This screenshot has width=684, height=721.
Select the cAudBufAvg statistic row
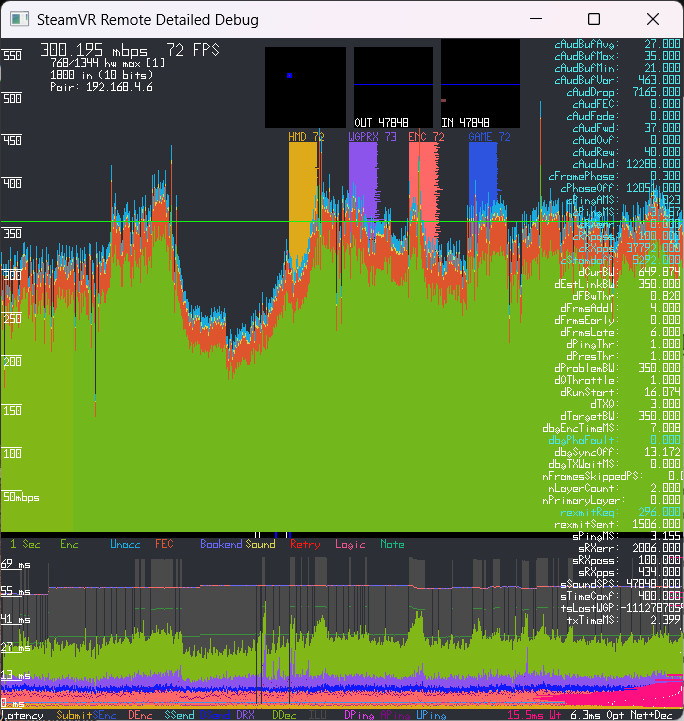point(617,44)
